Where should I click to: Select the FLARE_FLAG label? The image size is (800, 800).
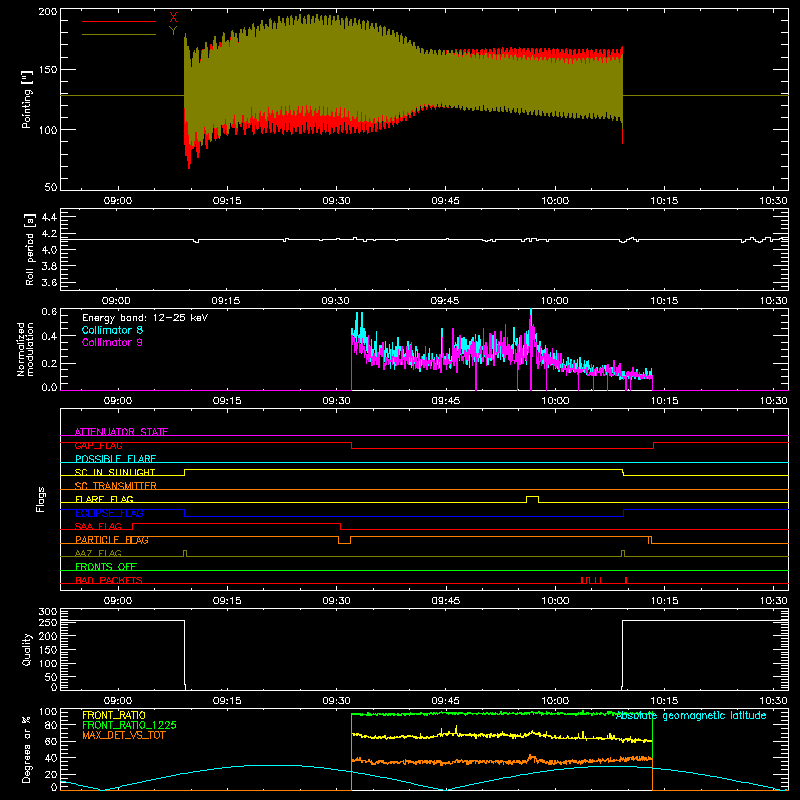coord(104,499)
